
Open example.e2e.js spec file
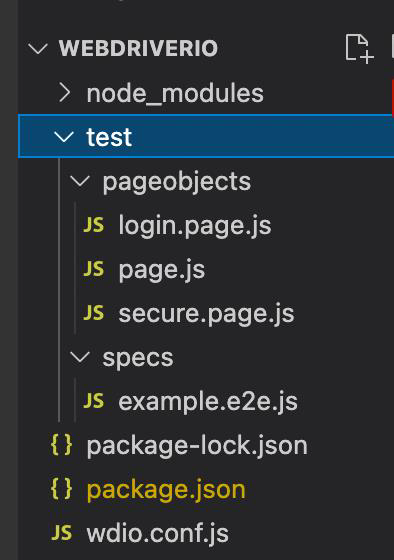[x=208, y=401]
